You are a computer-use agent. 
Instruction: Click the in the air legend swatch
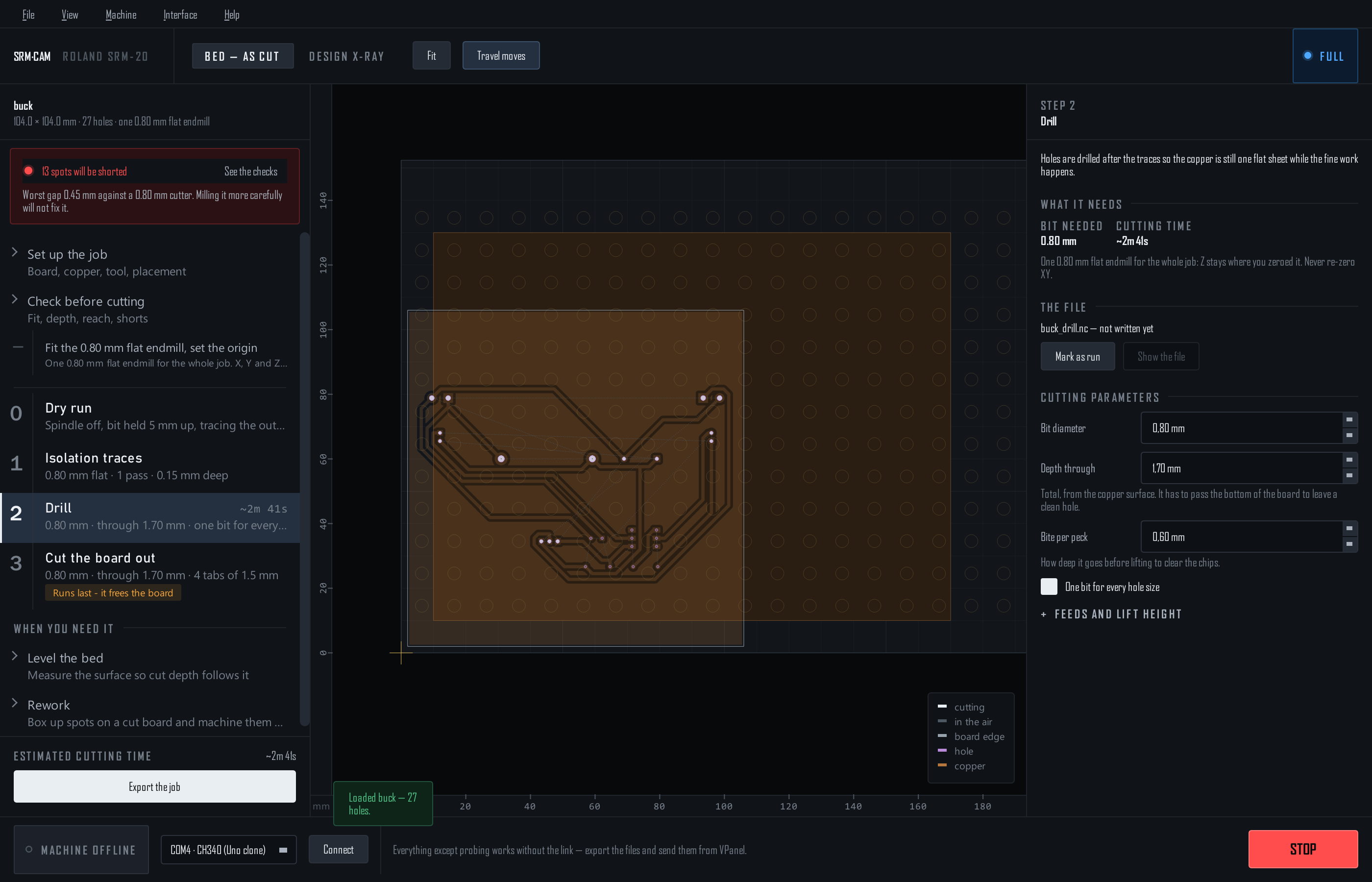pyautogui.click(x=942, y=721)
